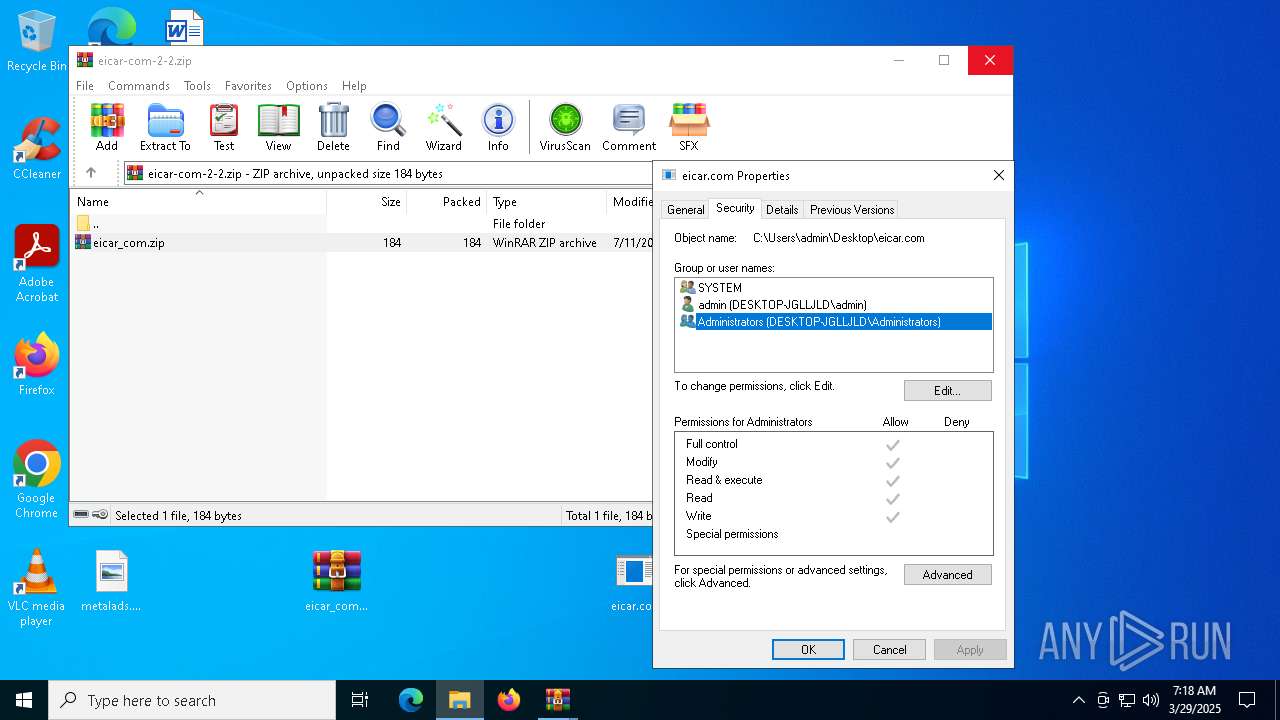
Task: Click the Add icon in WinRAR toolbar
Action: [107, 127]
